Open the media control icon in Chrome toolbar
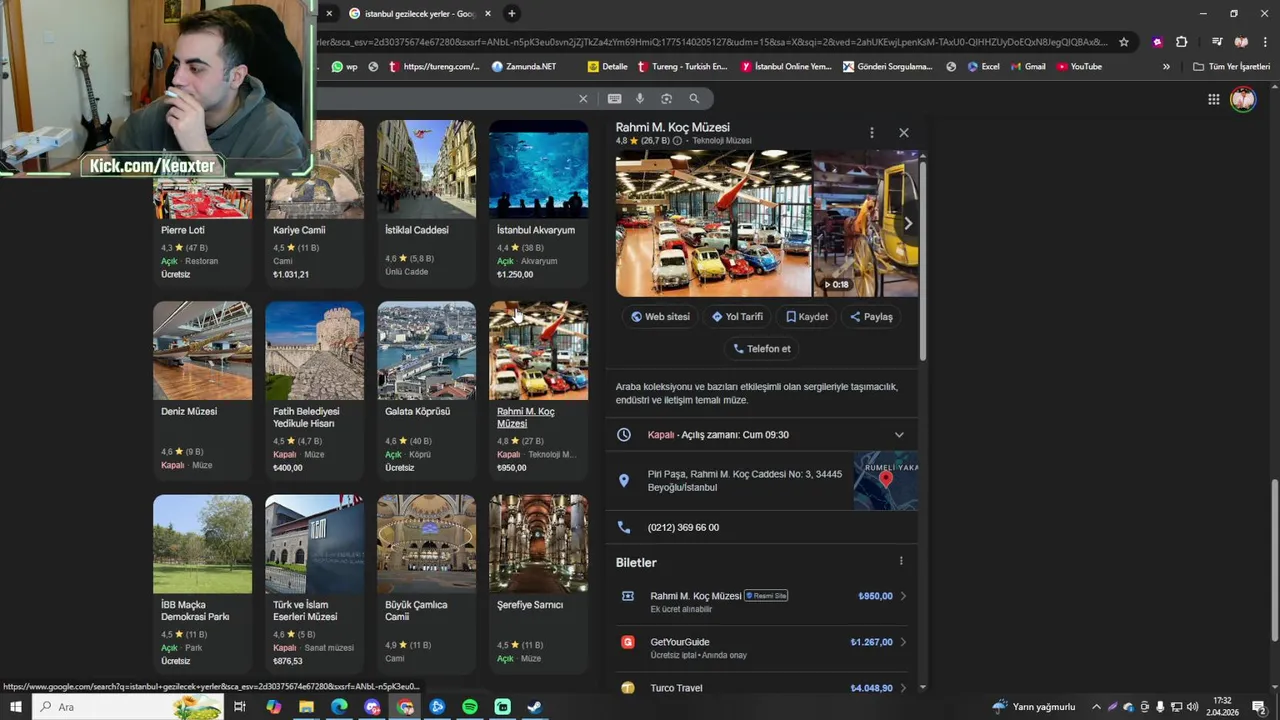 point(1217,42)
